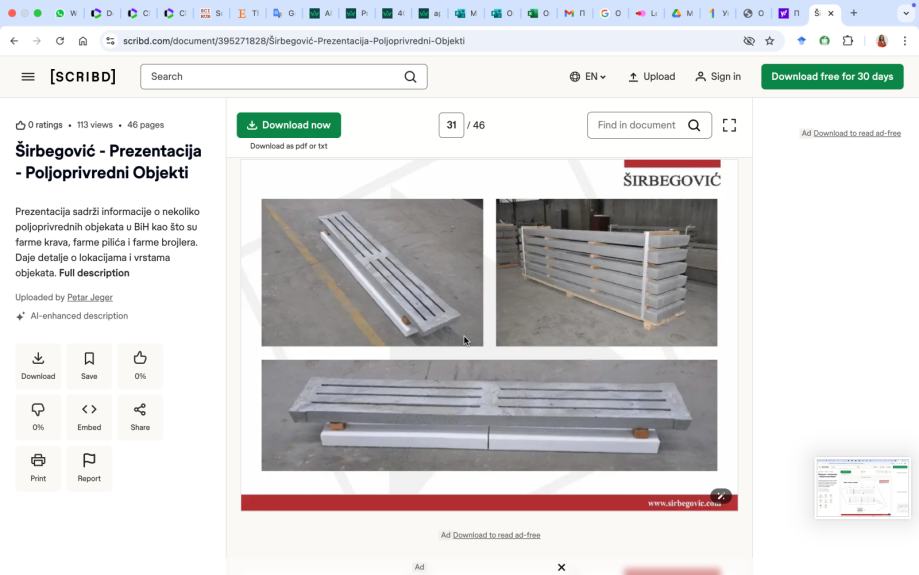This screenshot has width=919, height=575.
Task: Click the green circular extension icon
Action: click(x=825, y=41)
